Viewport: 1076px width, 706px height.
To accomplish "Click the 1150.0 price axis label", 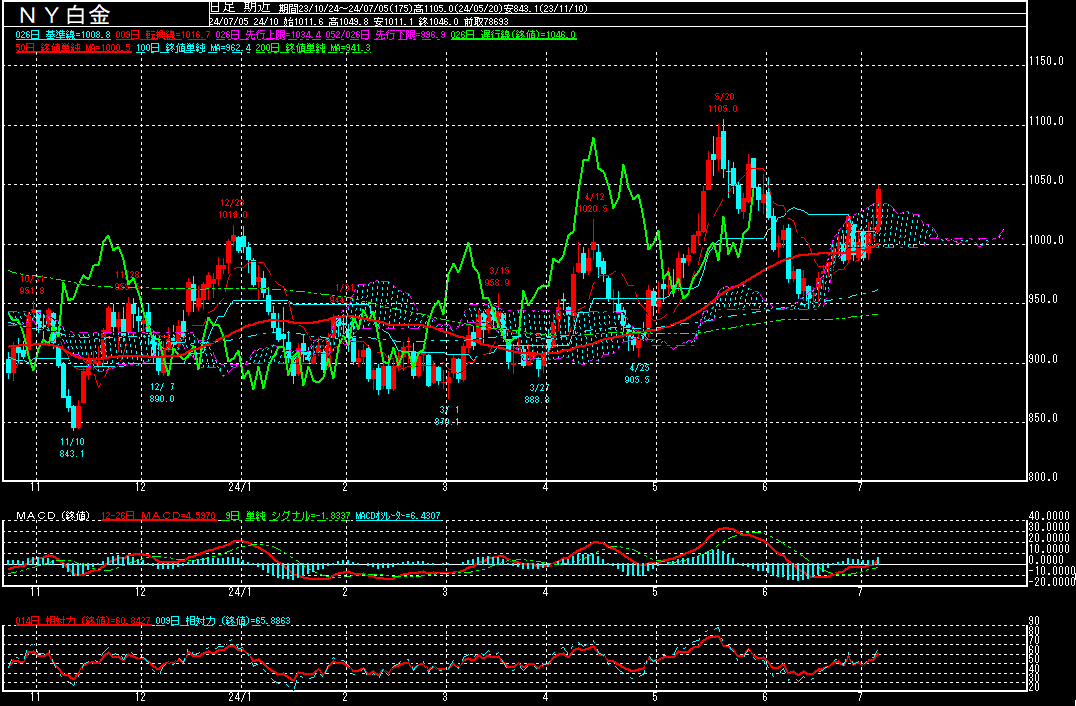I will (1046, 62).
